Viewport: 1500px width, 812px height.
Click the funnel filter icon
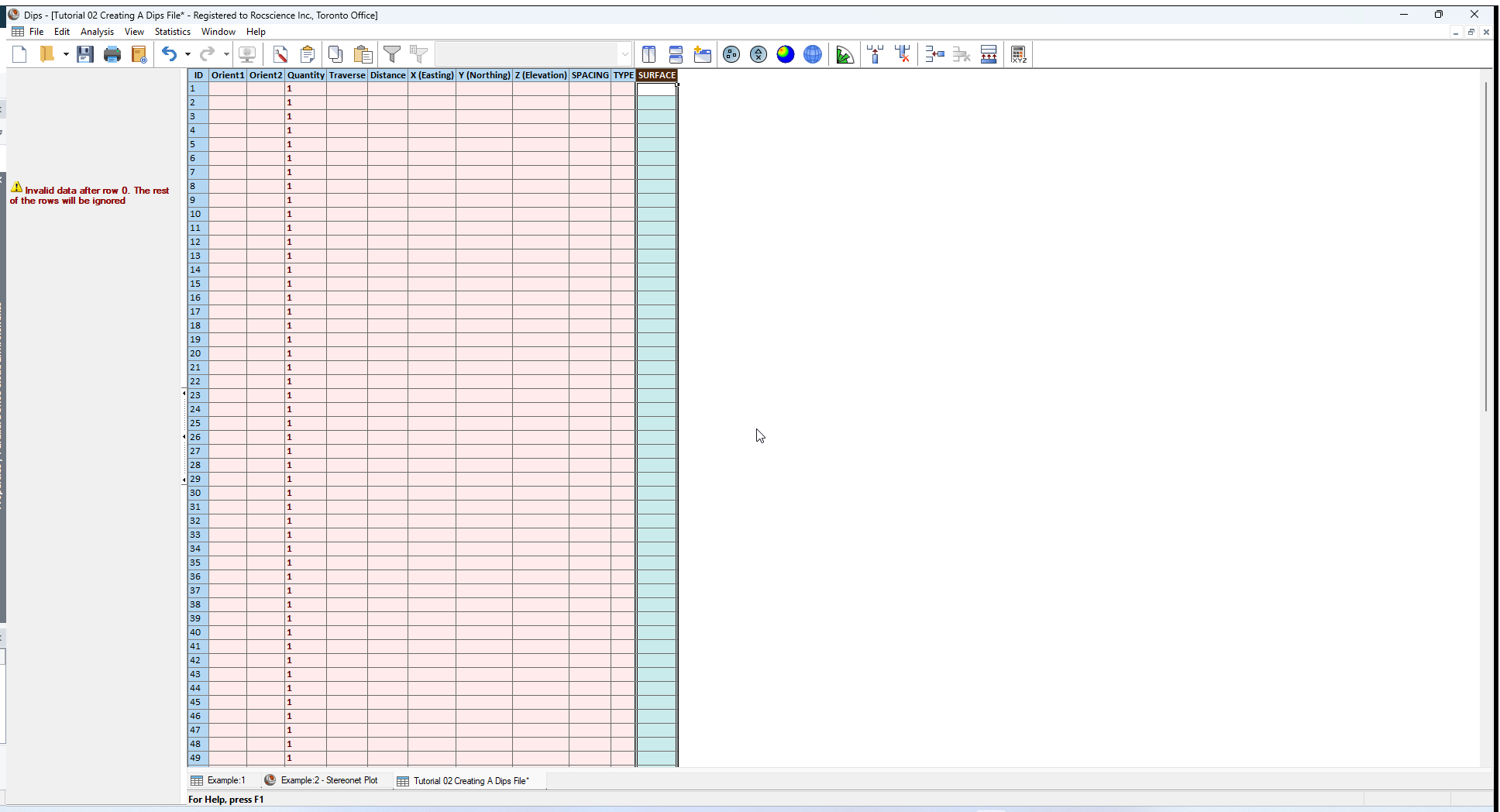pos(393,54)
